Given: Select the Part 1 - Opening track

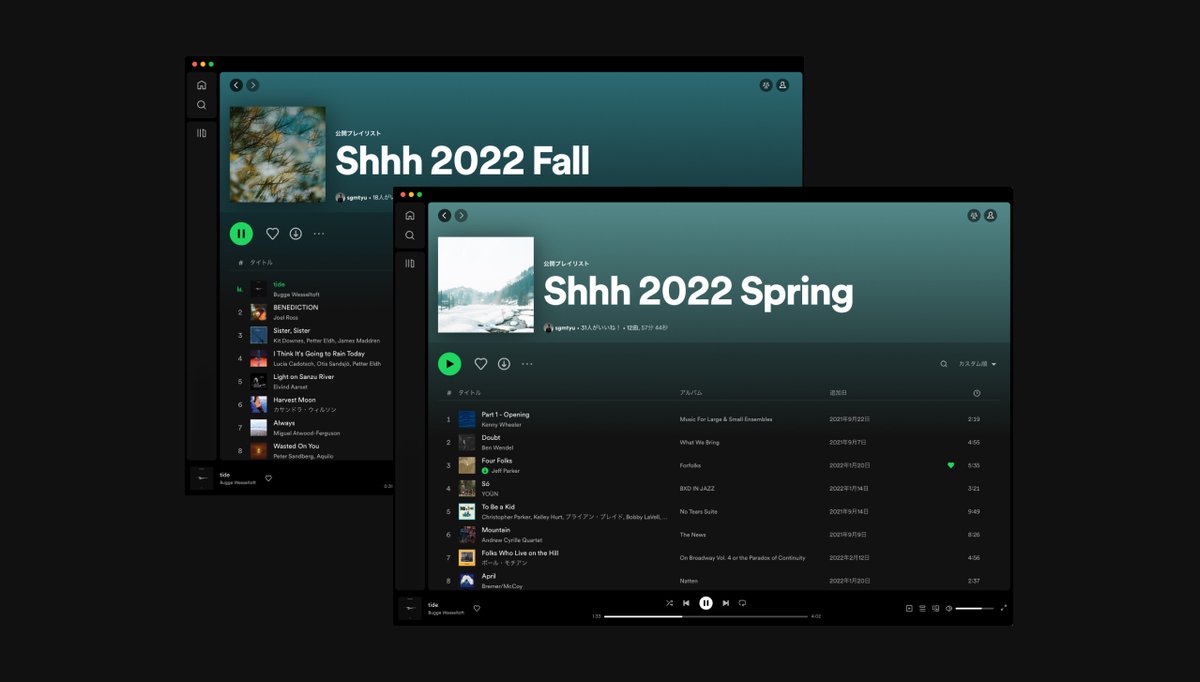Looking at the screenshot, I should click(719, 419).
